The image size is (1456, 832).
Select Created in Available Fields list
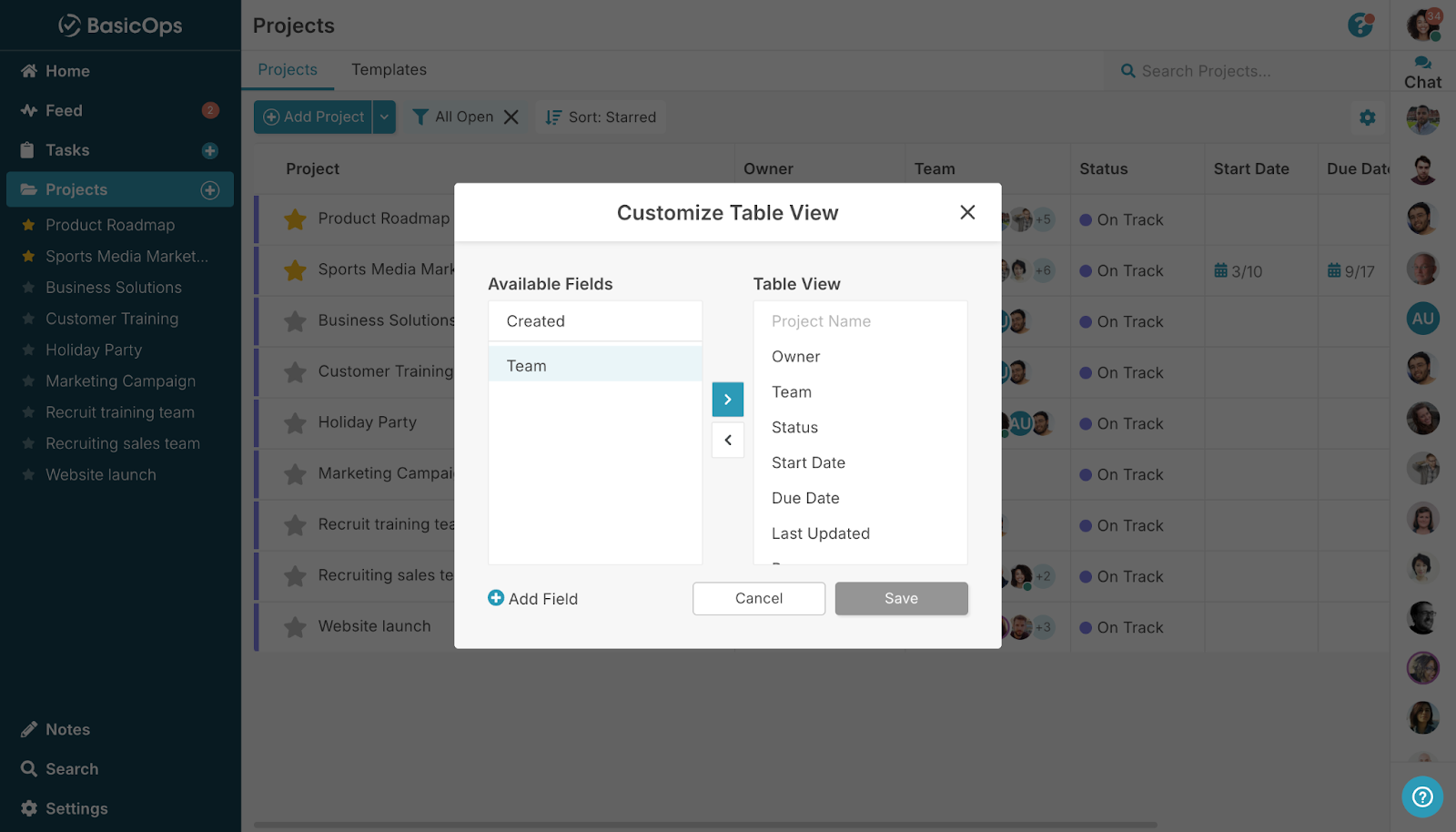[x=536, y=321]
